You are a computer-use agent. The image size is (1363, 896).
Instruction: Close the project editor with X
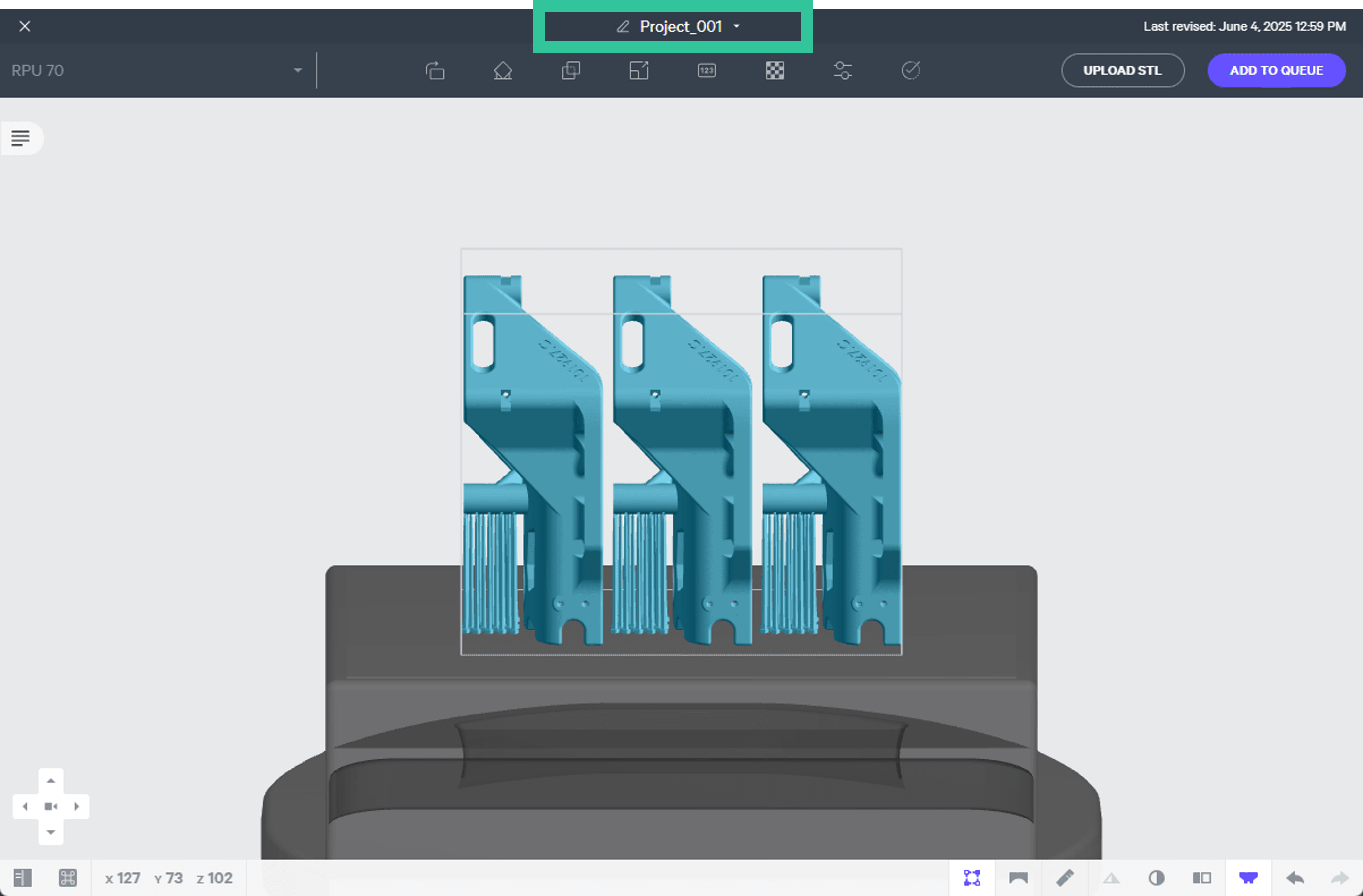point(25,26)
